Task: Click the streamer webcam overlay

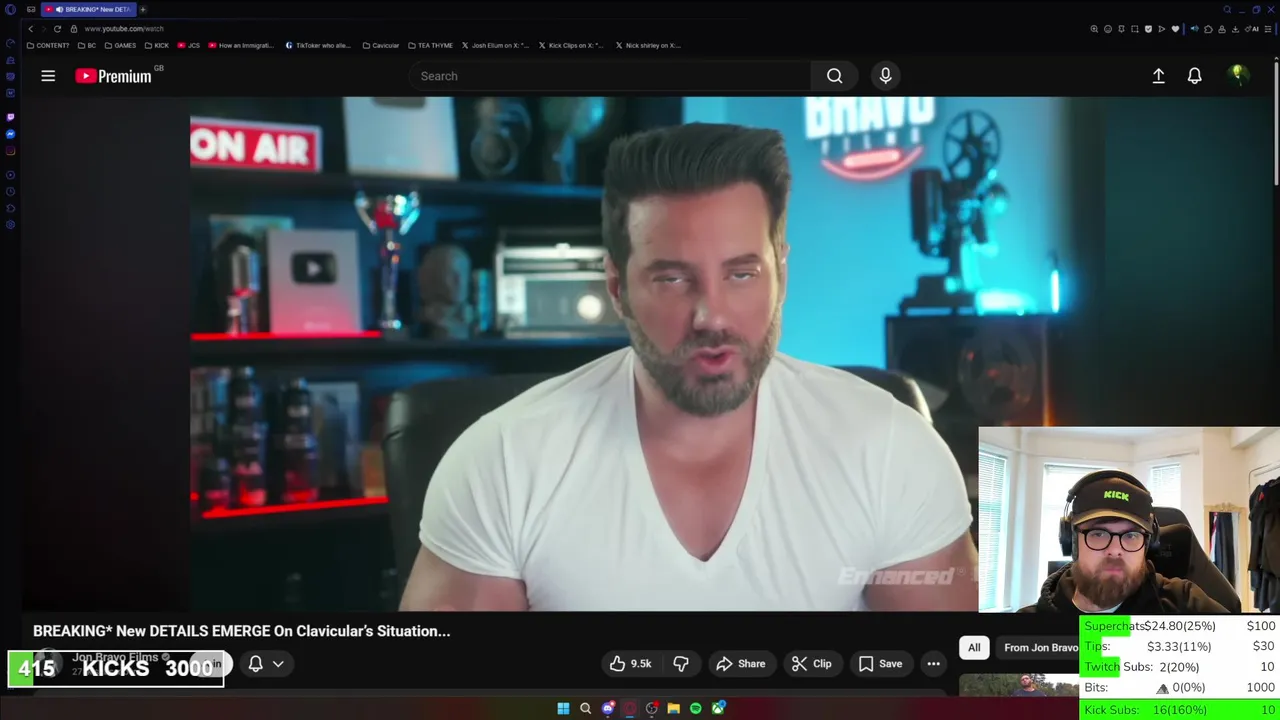Action: pos(1129,519)
